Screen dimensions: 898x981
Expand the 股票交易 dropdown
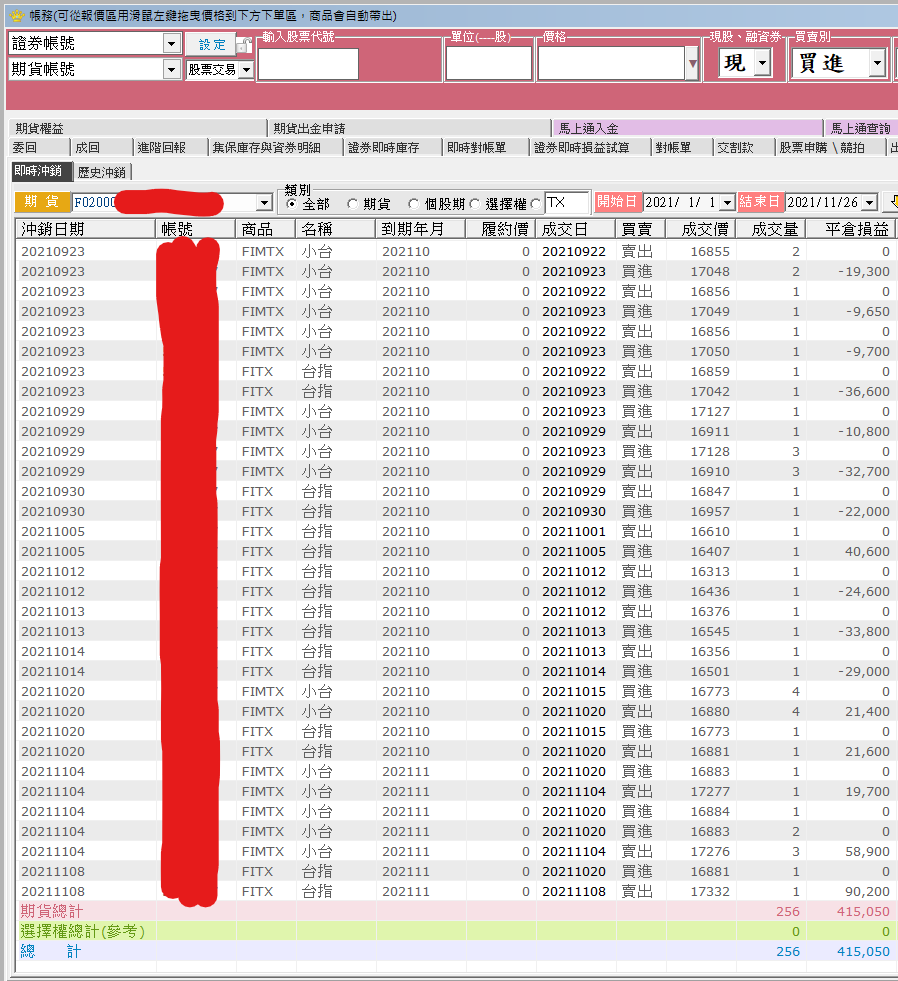[x=247, y=70]
